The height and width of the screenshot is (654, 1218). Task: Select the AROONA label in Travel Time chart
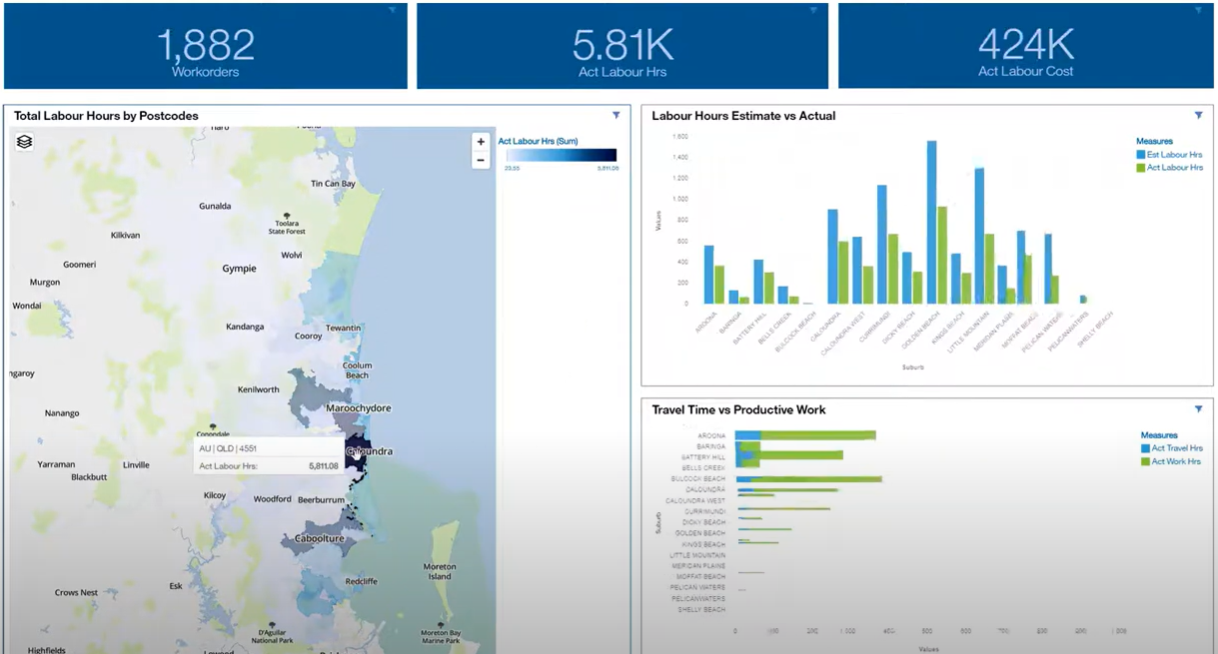pos(711,436)
